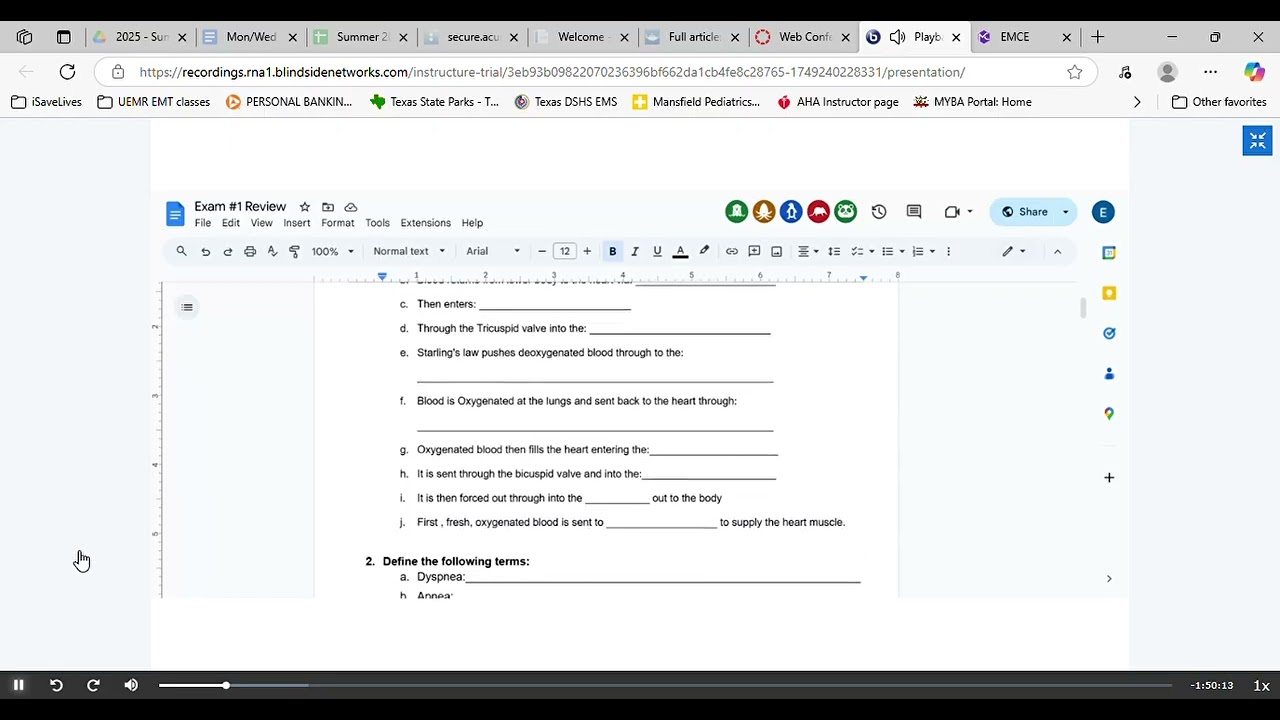The height and width of the screenshot is (720, 1280).
Task: Click the skip backward playback button
Action: 56,685
